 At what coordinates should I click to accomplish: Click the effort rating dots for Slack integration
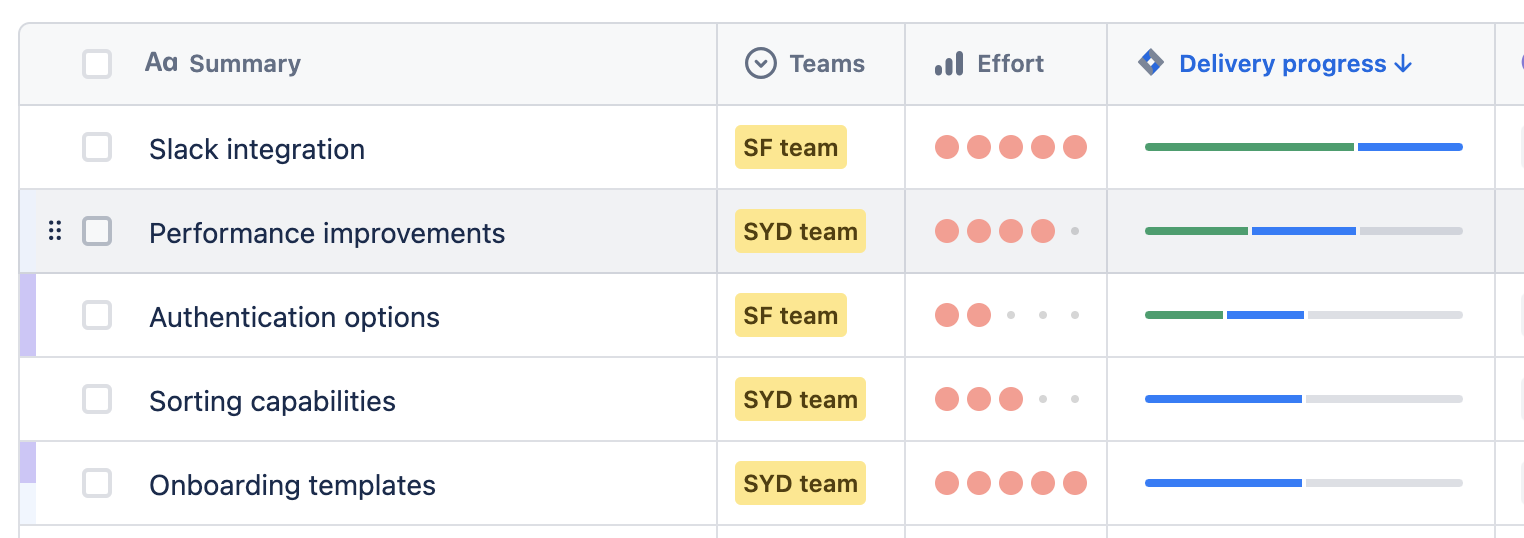1011,147
